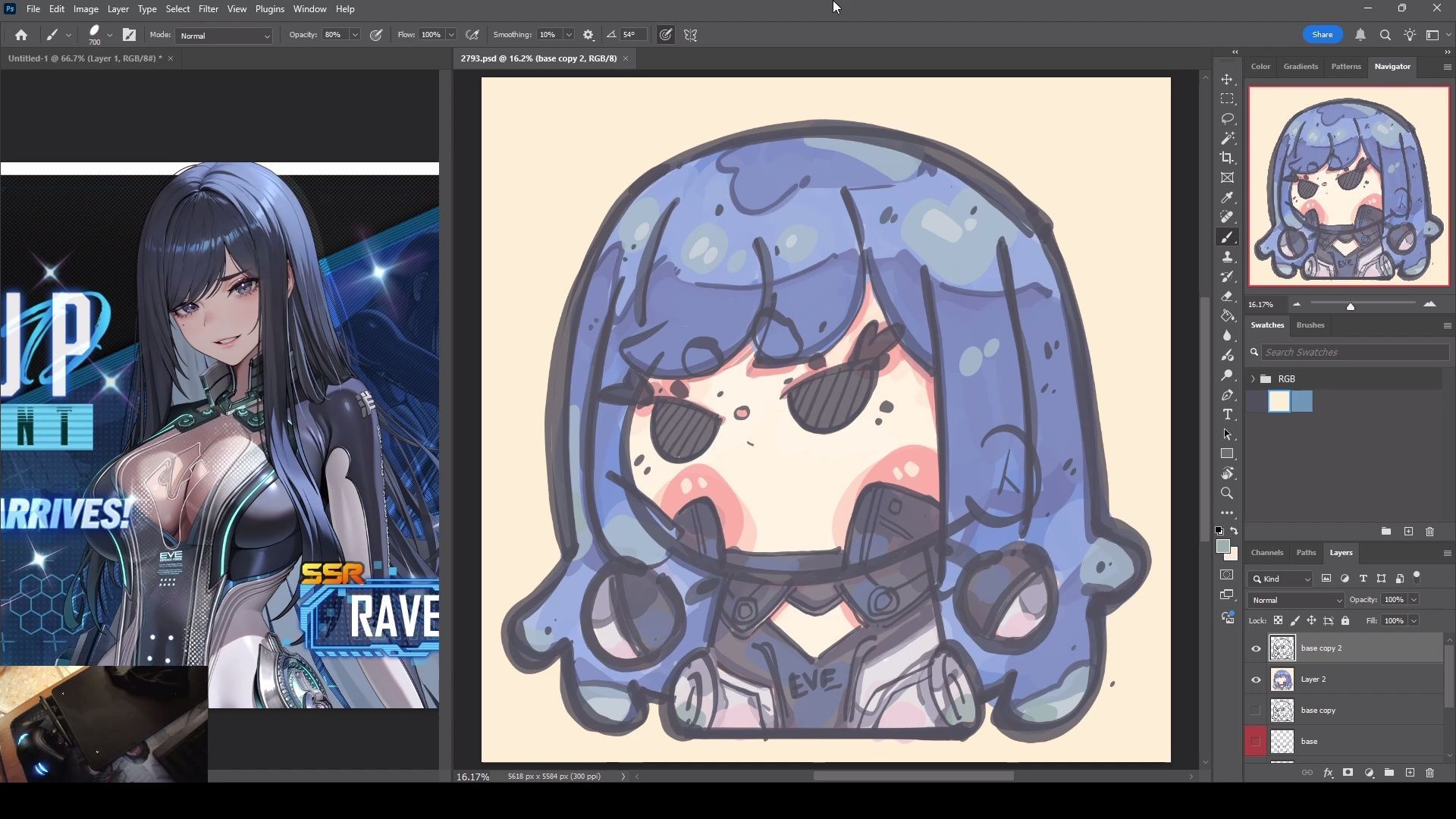Select the Lasso tool
Image resolution: width=1456 pixels, height=819 pixels.
tap(1227, 118)
